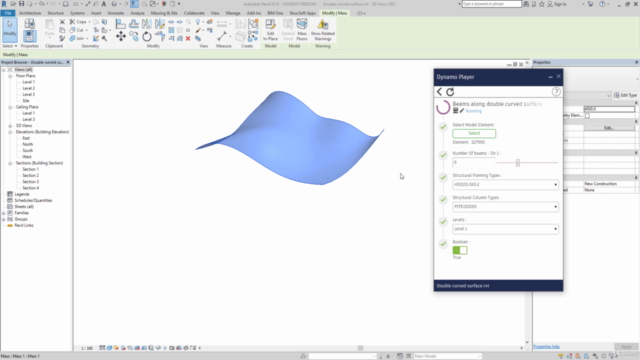Image resolution: width=640 pixels, height=360 pixels.
Task: Tick the checkbox in Properties panel
Action: click(587, 116)
